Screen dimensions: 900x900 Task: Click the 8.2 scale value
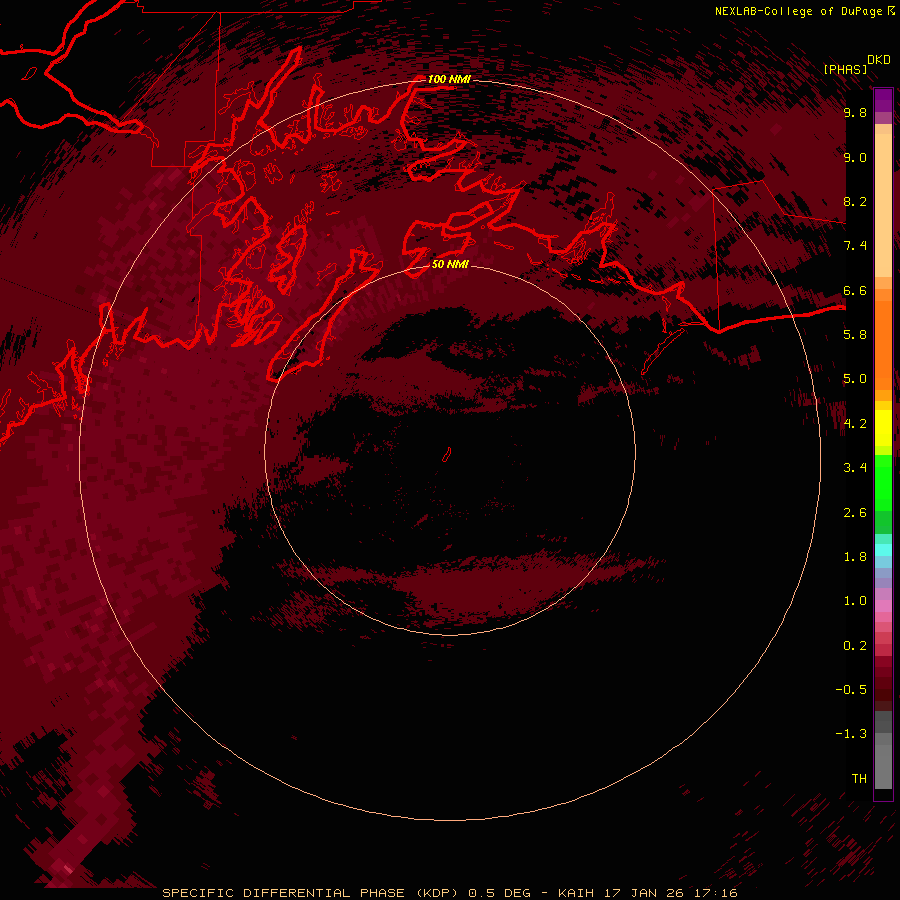(855, 201)
